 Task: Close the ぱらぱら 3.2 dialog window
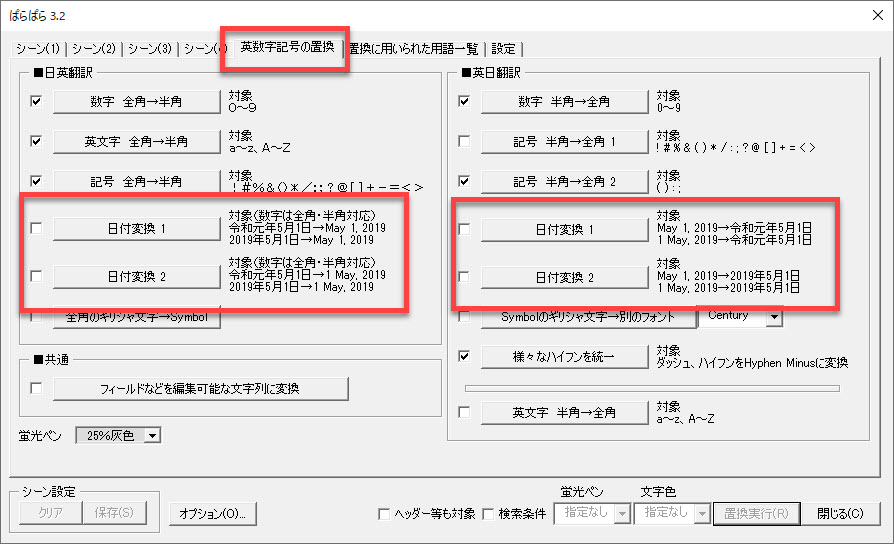click(x=870, y=15)
